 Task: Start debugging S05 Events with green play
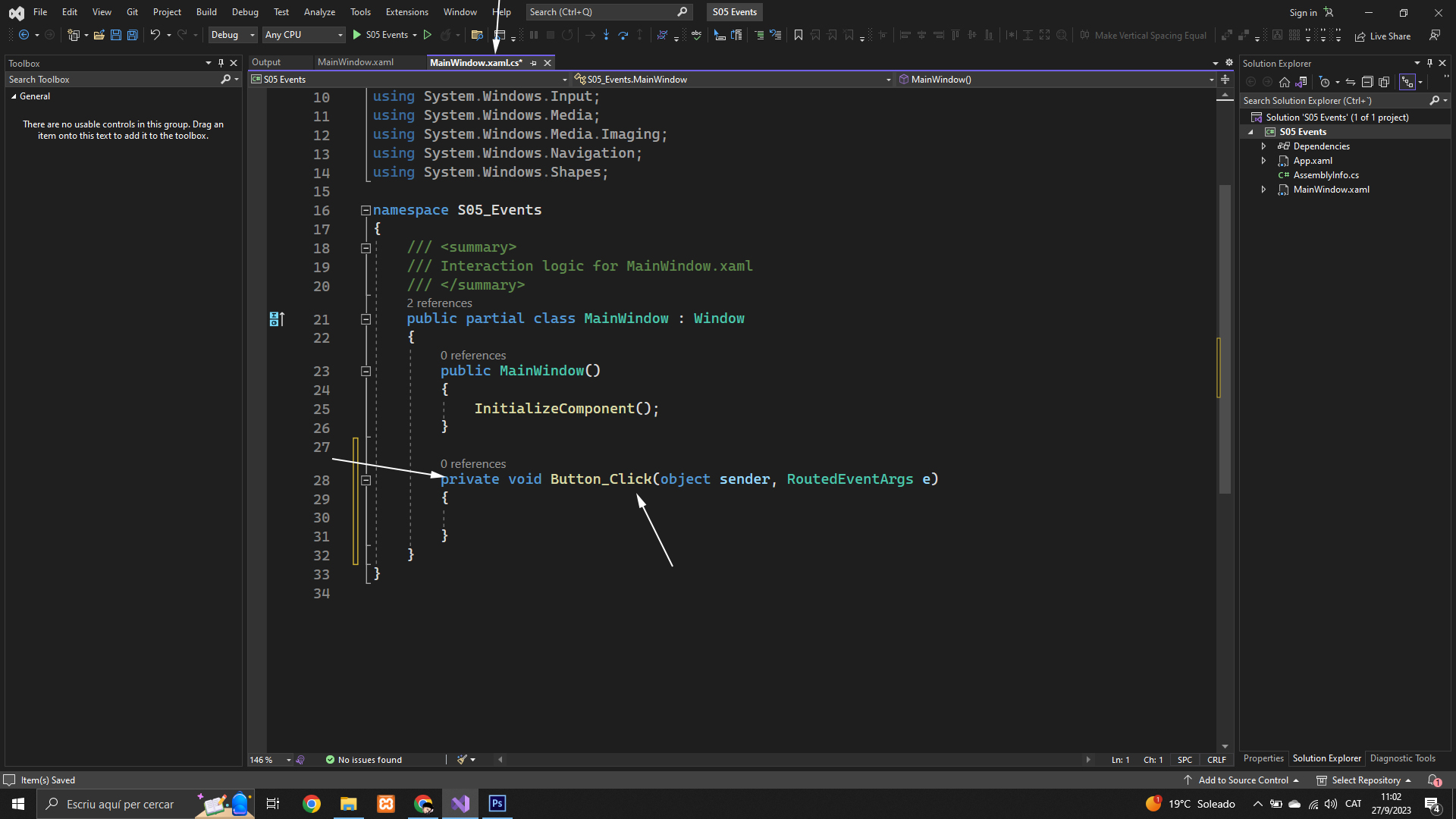pos(357,35)
